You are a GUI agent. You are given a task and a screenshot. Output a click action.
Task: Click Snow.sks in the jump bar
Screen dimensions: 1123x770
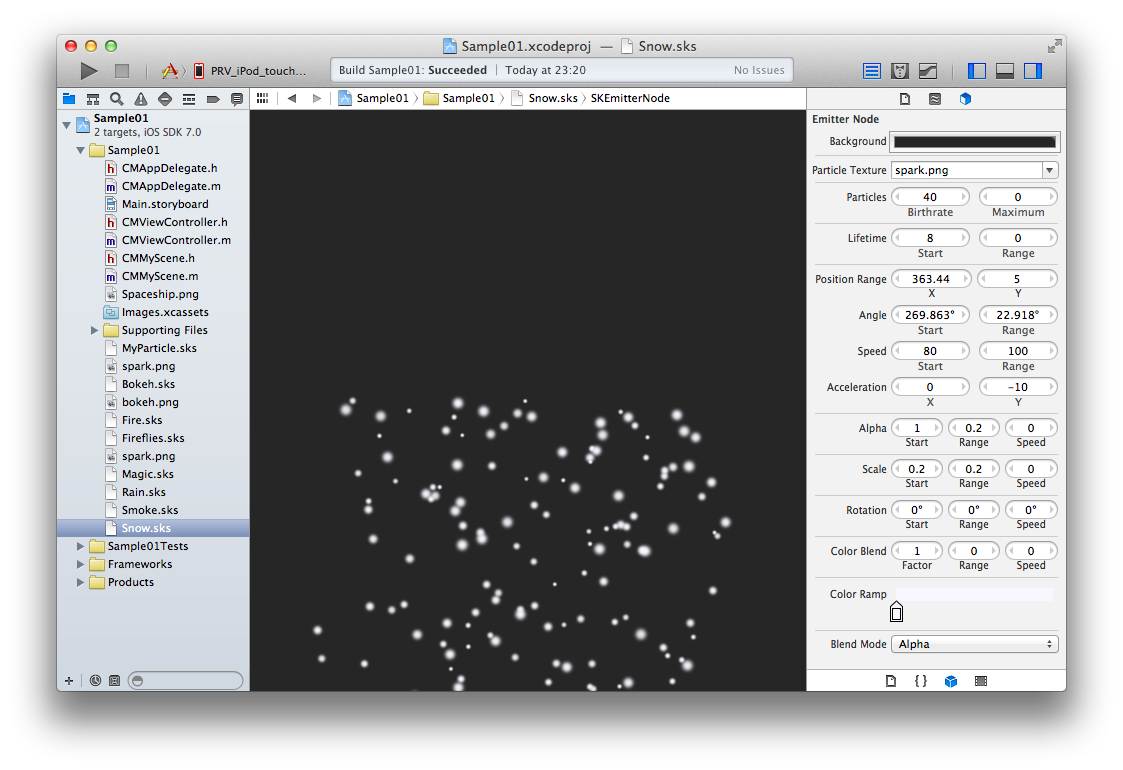point(544,98)
